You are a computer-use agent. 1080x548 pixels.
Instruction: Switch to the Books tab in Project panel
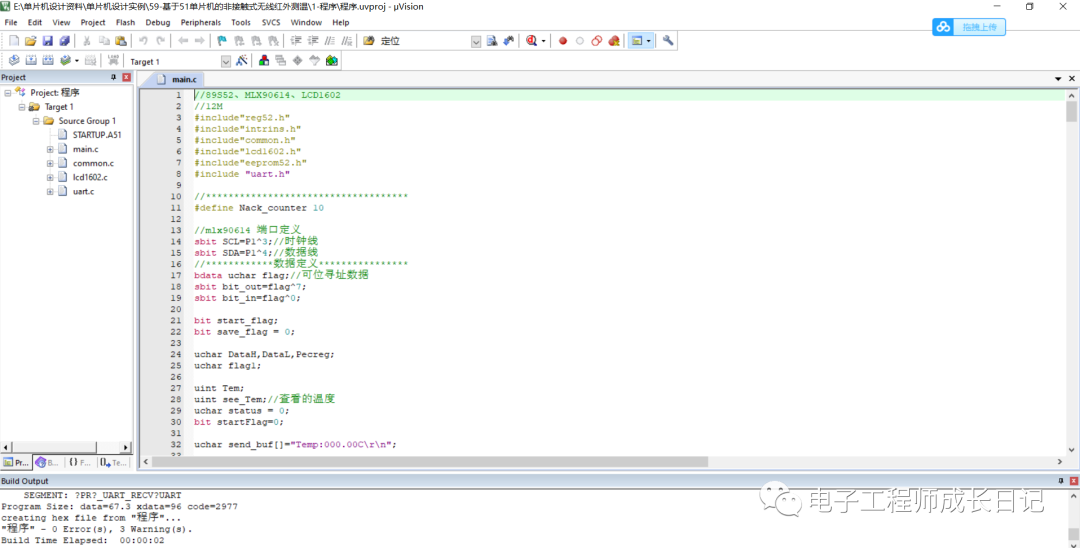pyautogui.click(x=47, y=462)
